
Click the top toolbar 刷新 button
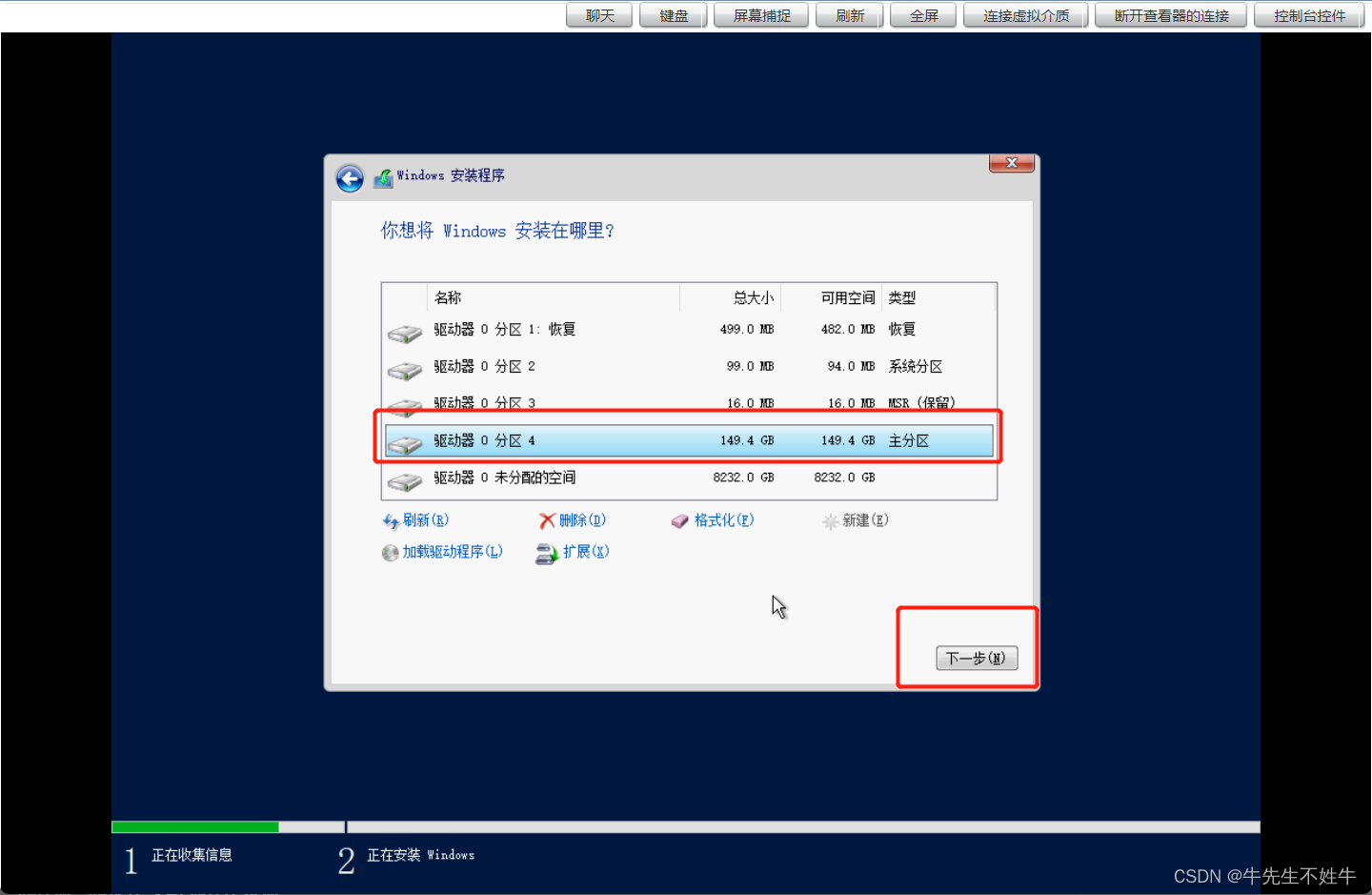(x=850, y=15)
